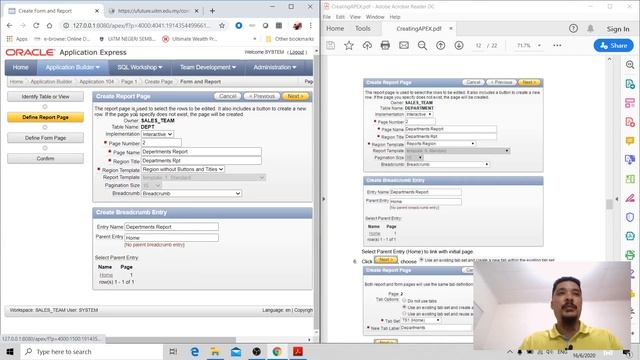640x360 pixels.
Task: Open Acrobat Reader from the taskbar
Action: coord(298,351)
